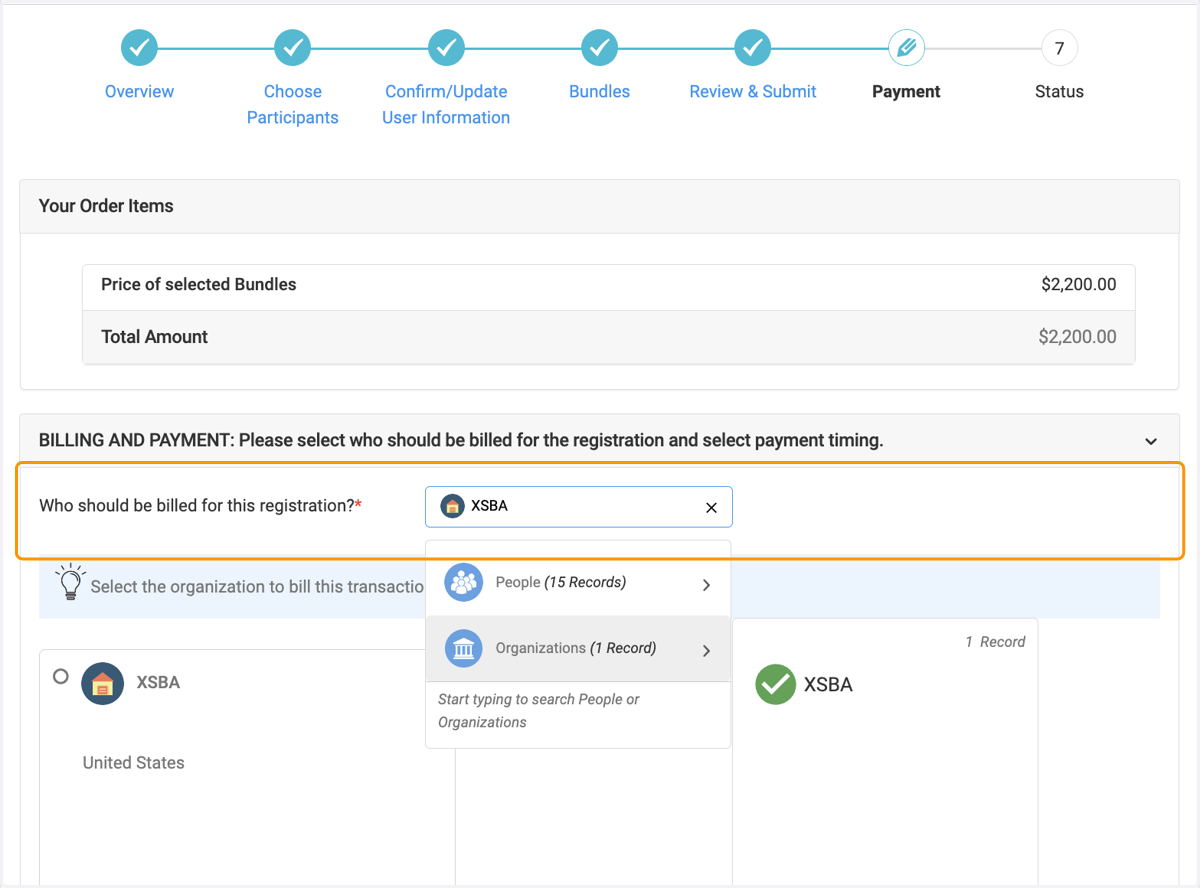
Task: Clear the XSBA selection with the X
Action: tap(711, 507)
